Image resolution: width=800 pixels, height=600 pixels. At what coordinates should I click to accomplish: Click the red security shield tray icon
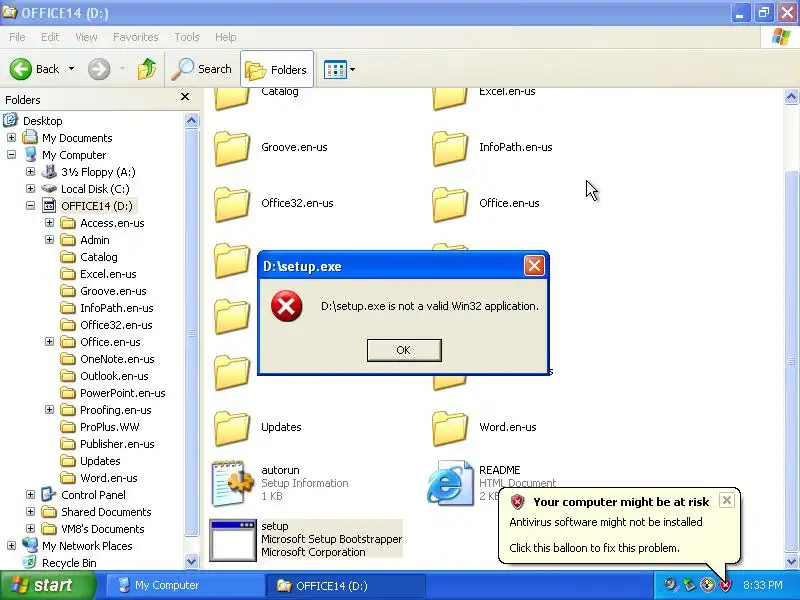coord(724,585)
